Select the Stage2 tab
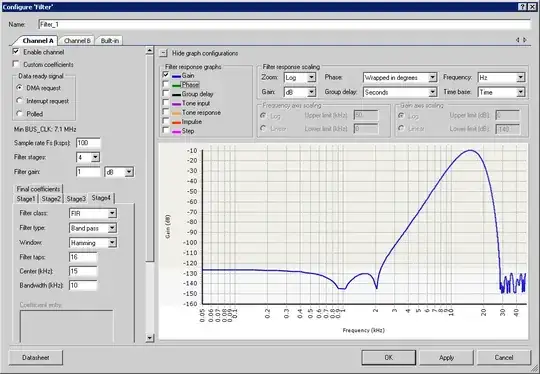 (x=51, y=199)
